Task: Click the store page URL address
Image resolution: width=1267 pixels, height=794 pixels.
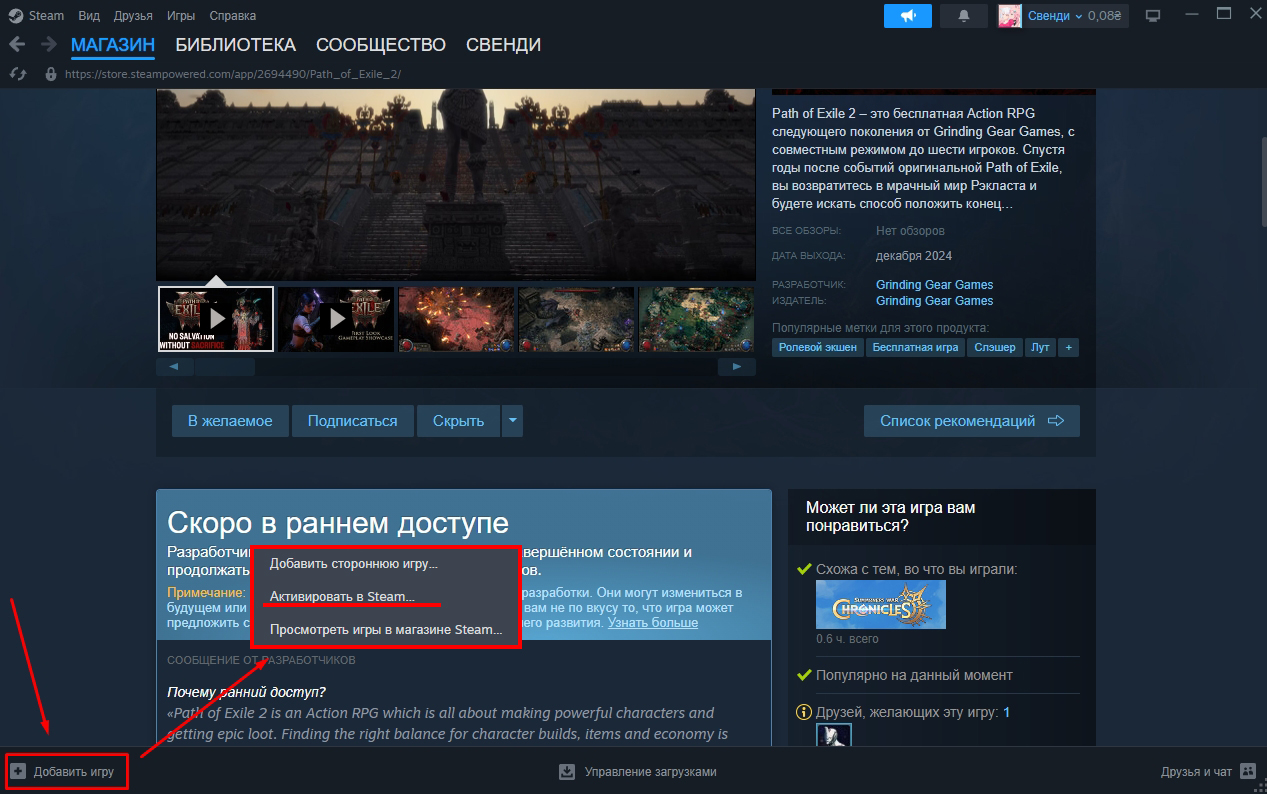Action: (x=233, y=74)
